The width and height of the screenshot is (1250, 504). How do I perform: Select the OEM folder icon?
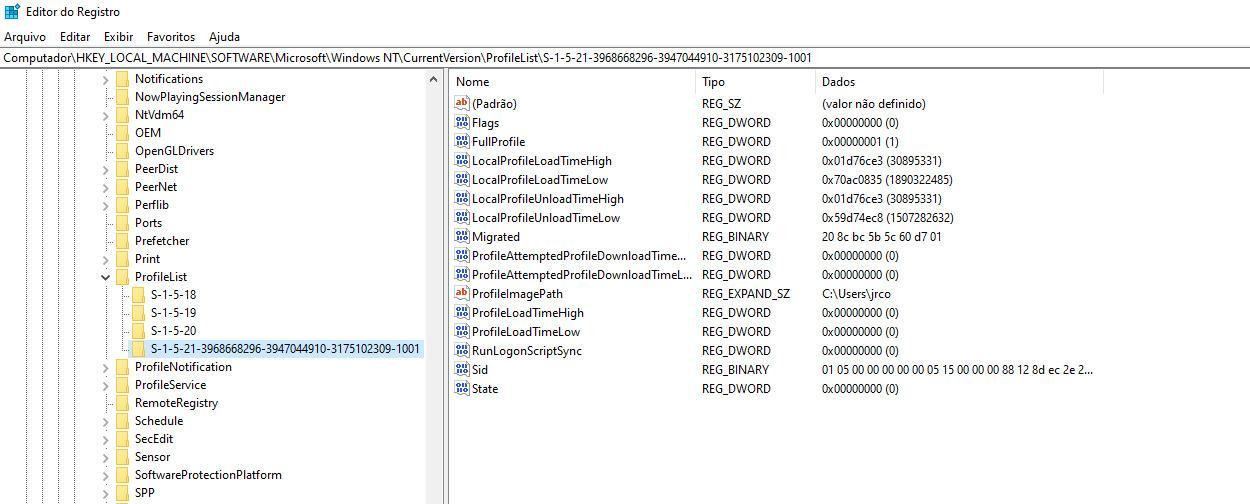tap(122, 133)
